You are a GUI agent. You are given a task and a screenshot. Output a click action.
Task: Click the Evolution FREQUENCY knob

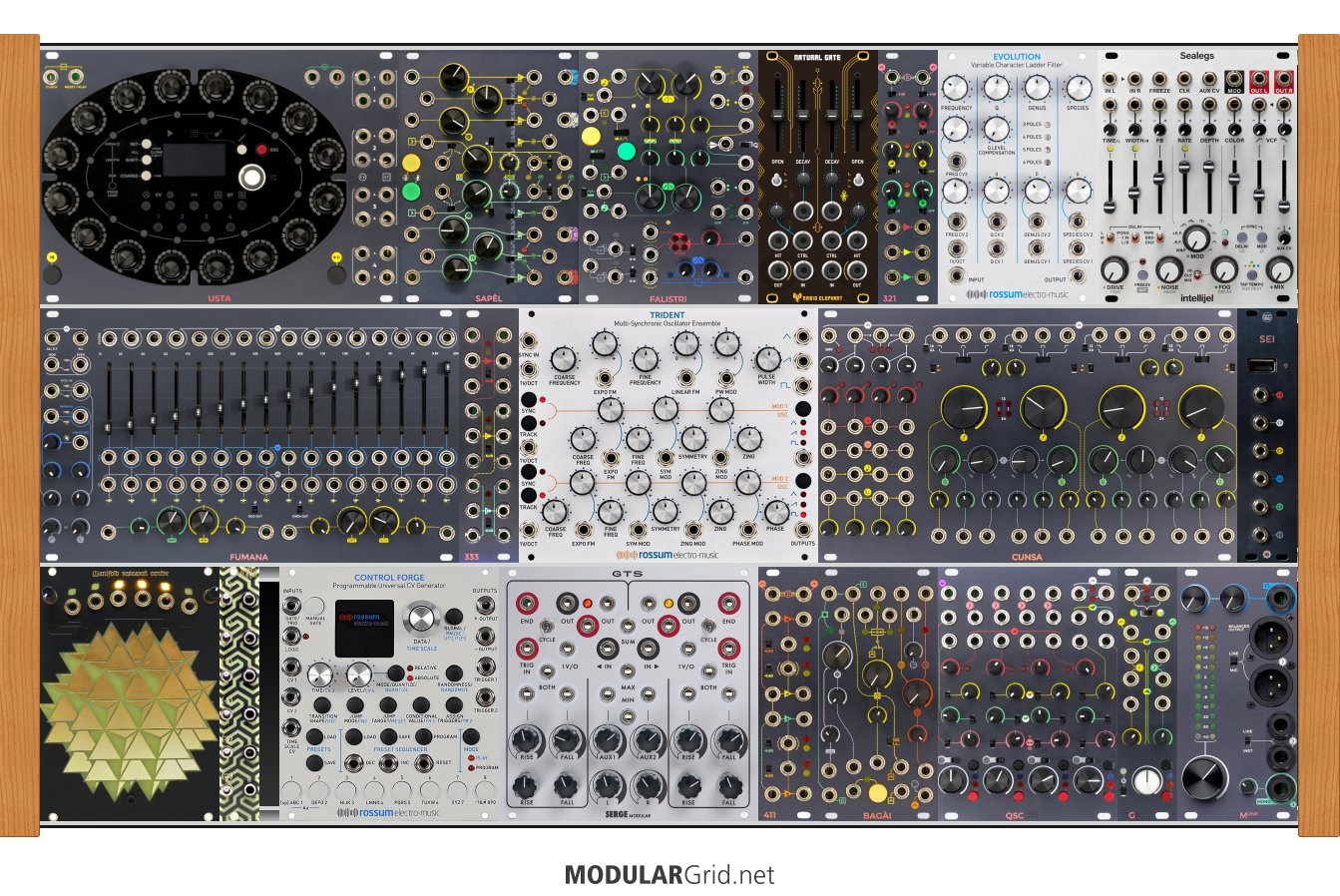click(955, 88)
